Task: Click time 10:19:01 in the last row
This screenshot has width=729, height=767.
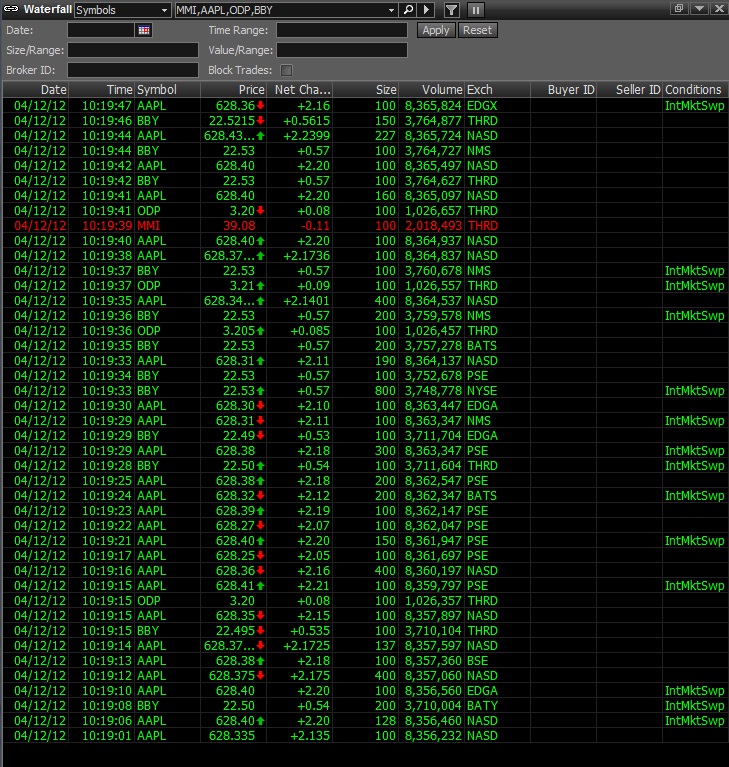Action: click(107, 736)
